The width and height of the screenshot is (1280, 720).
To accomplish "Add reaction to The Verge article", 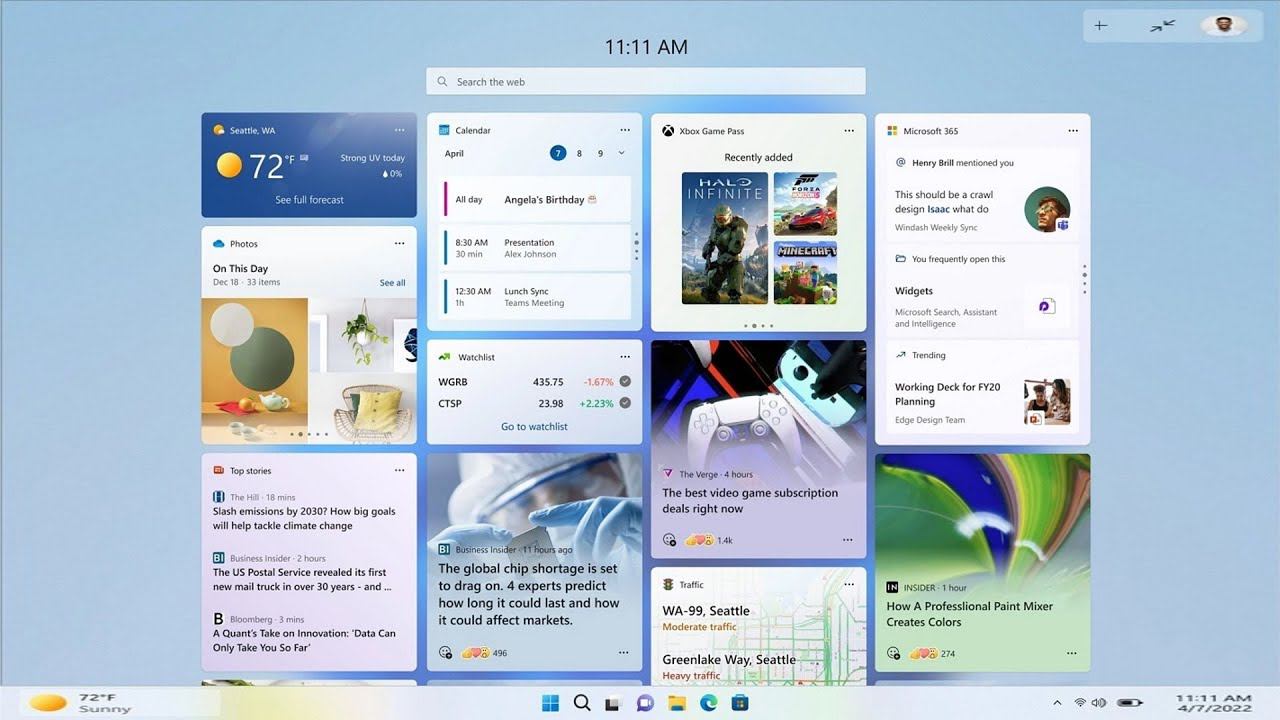I will (670, 540).
